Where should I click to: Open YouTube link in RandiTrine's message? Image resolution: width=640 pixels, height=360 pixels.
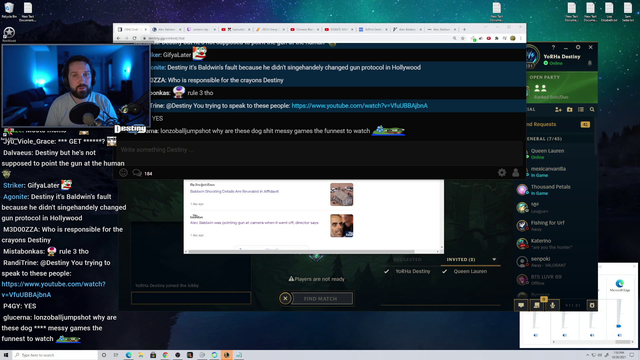click(360, 106)
